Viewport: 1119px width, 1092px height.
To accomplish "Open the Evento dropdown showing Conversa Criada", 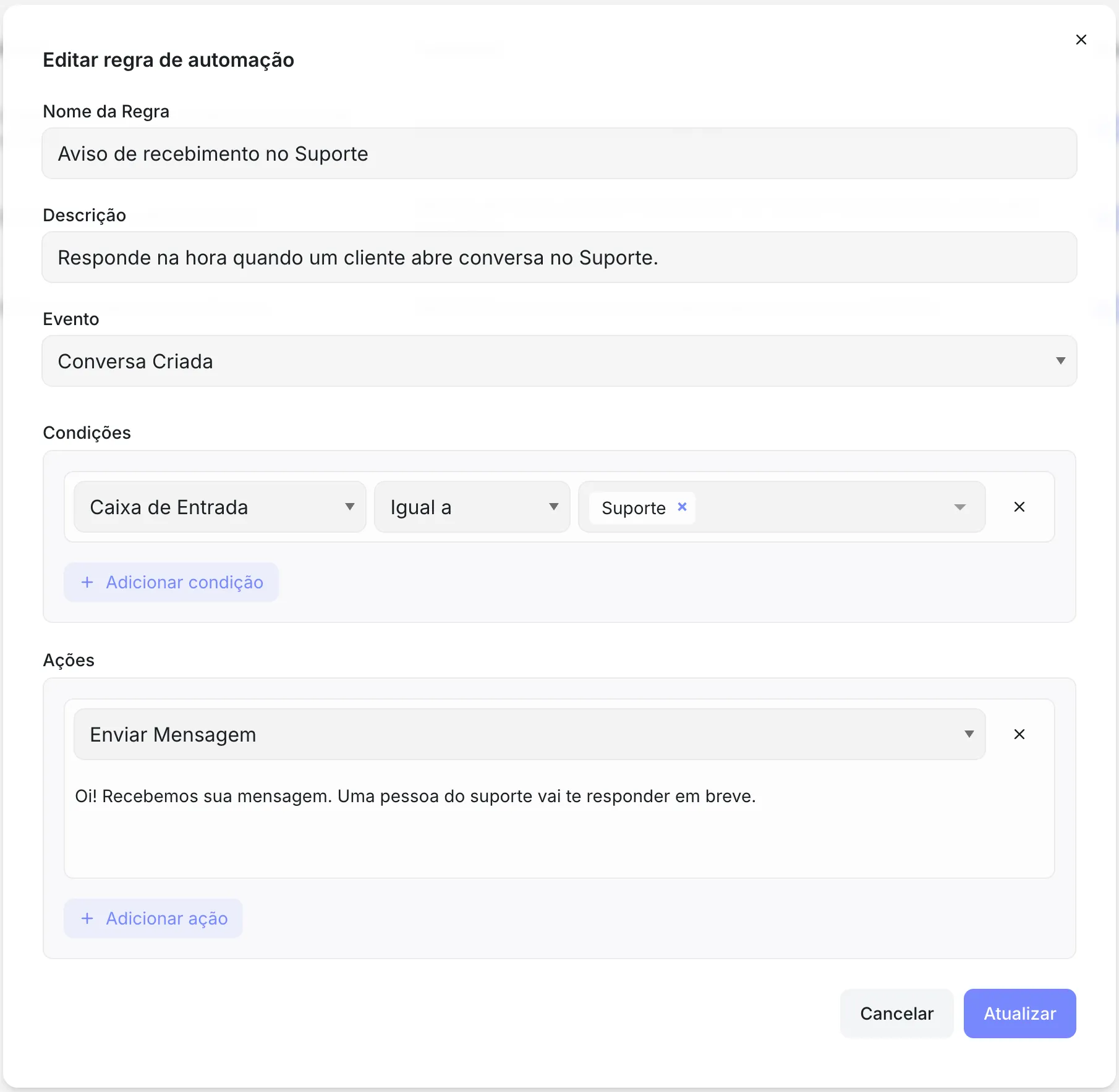I will click(559, 361).
